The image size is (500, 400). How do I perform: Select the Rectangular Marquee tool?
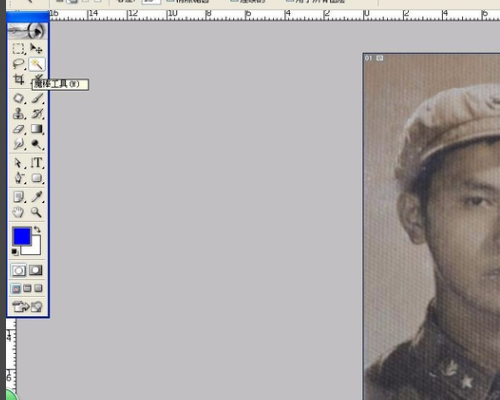(18, 49)
